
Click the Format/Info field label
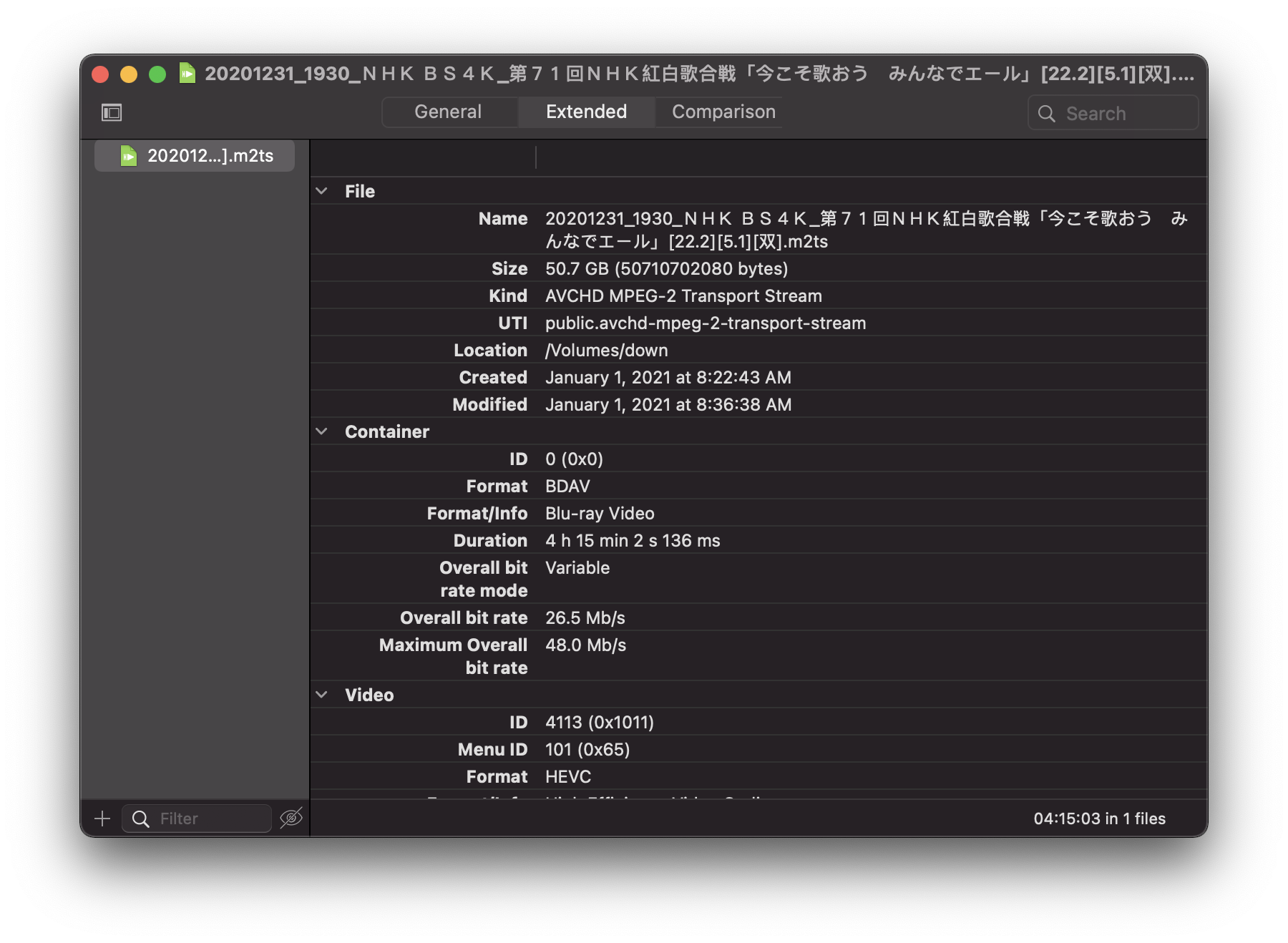(x=477, y=514)
